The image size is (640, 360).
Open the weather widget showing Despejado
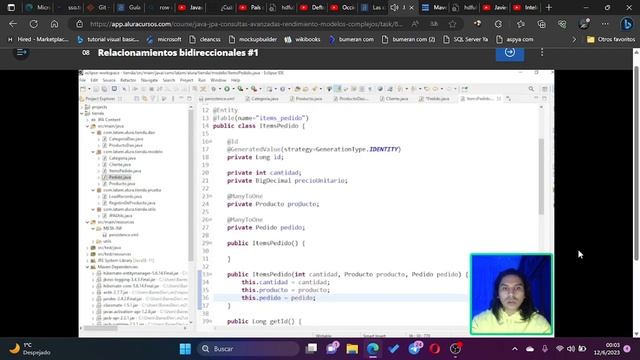pos(30,349)
